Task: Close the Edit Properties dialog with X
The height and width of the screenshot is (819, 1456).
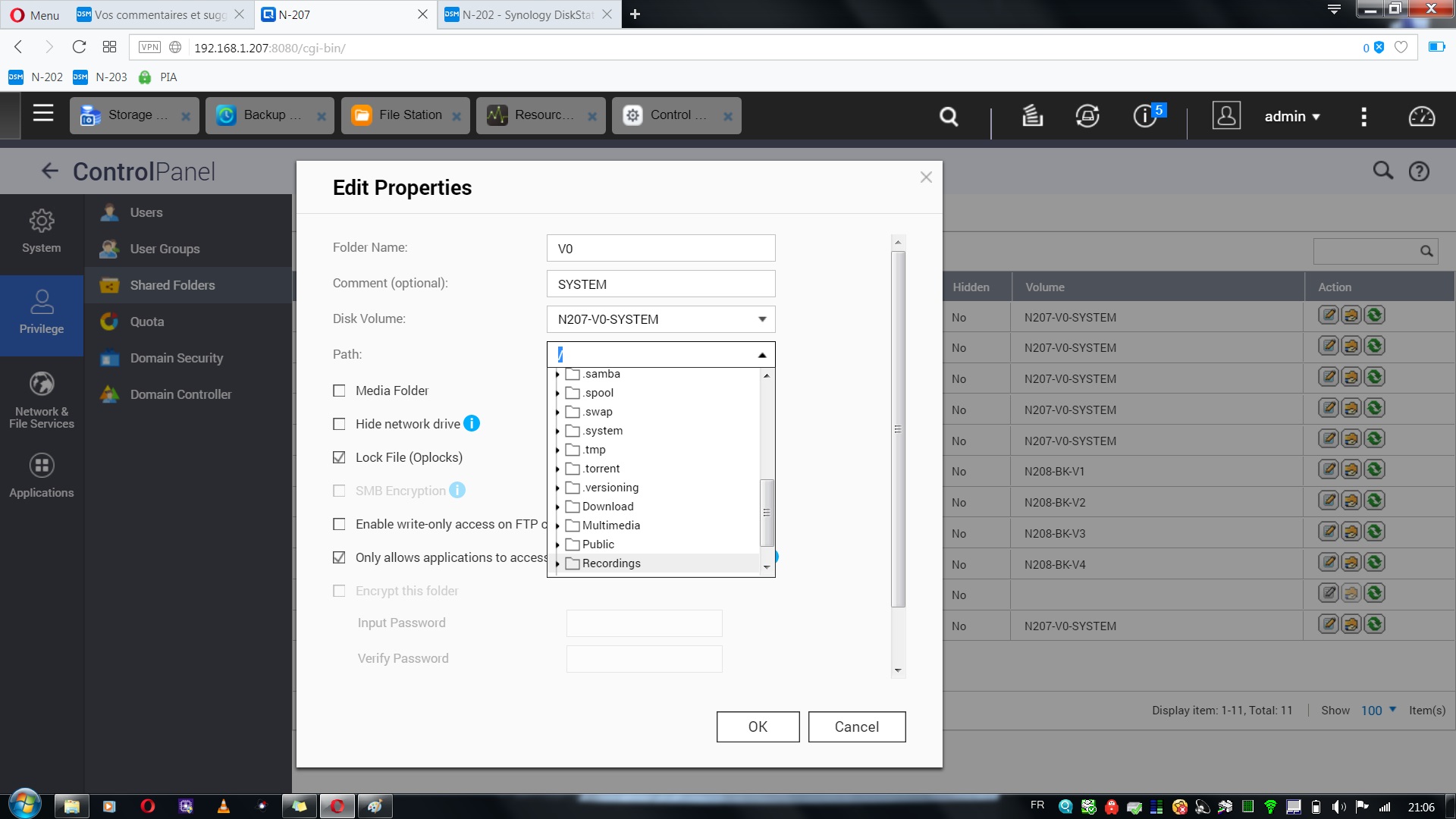Action: point(926,177)
